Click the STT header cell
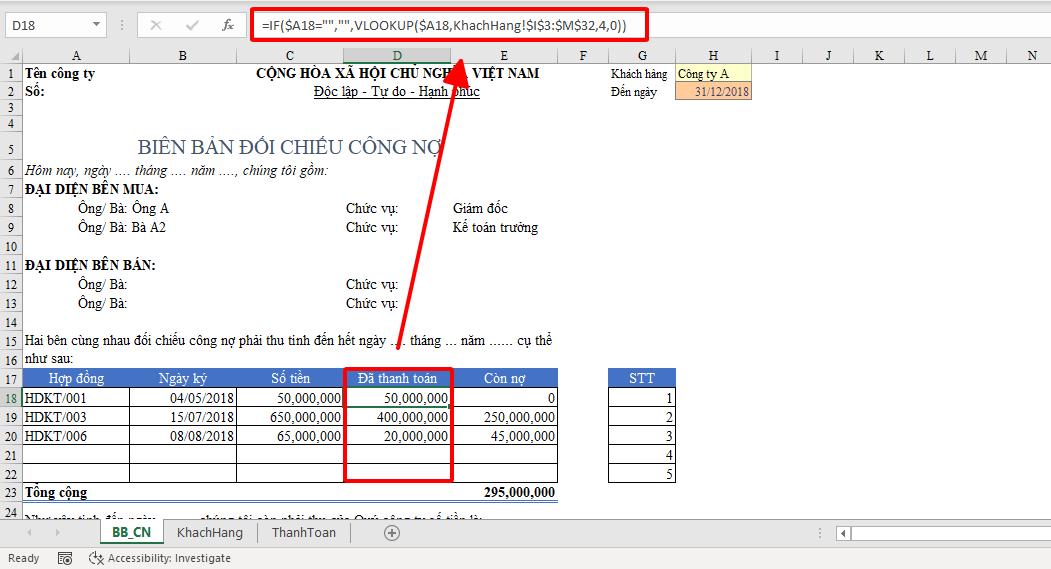Screen dimensions: 1051x569 coord(641,379)
